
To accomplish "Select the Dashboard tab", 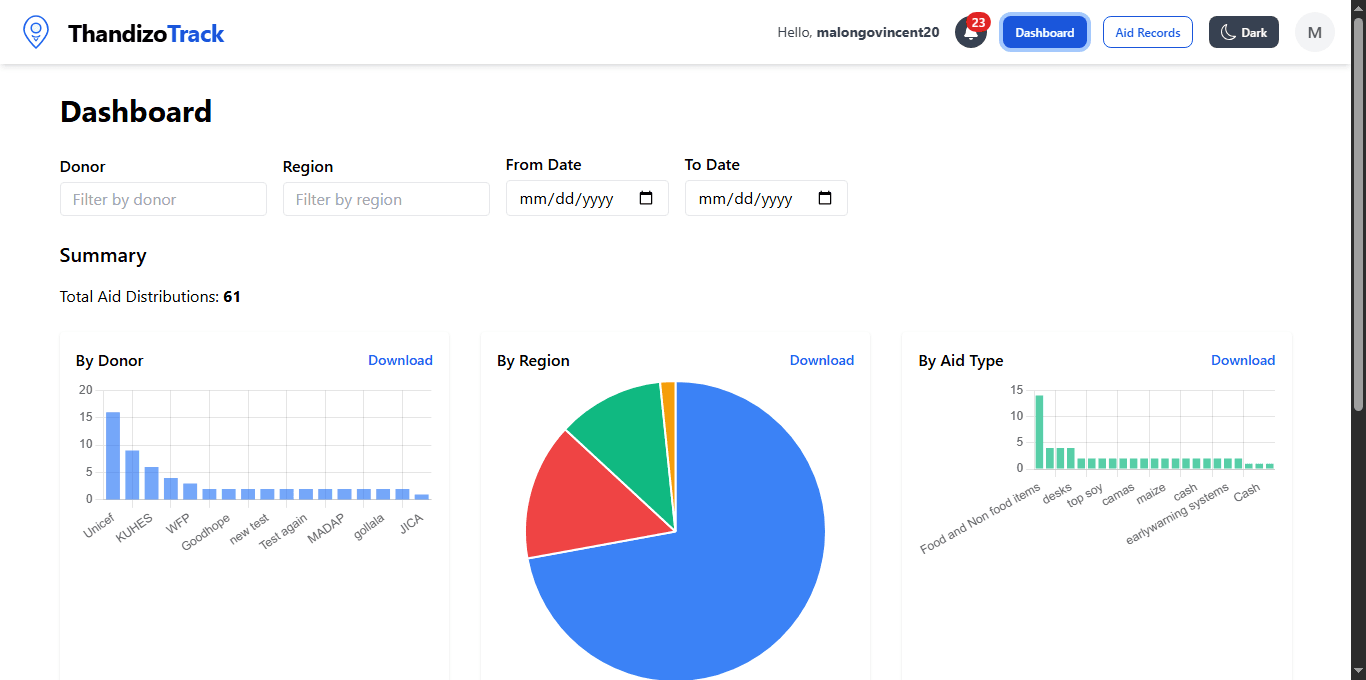I will pos(1044,31).
